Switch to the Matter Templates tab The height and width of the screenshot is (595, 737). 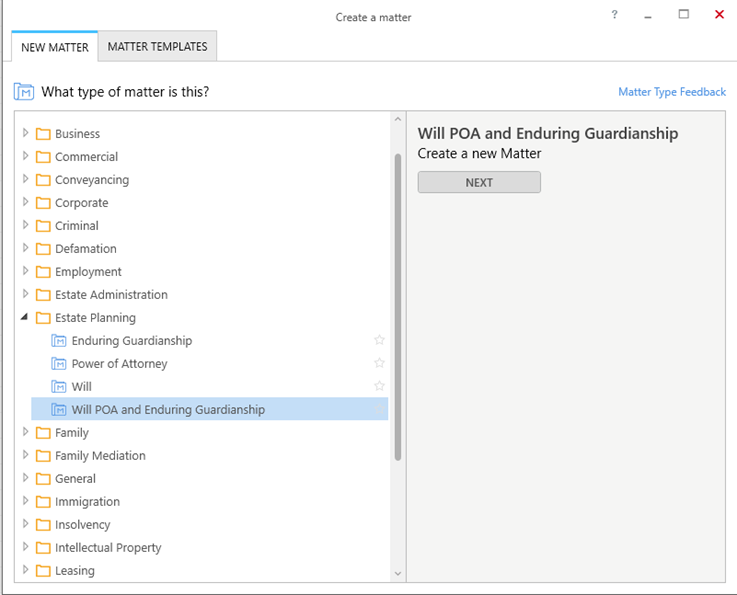tap(157, 47)
